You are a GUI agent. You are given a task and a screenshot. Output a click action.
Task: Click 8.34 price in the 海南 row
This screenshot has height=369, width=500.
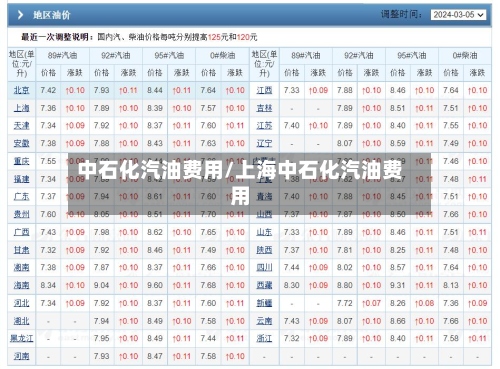click(x=48, y=285)
